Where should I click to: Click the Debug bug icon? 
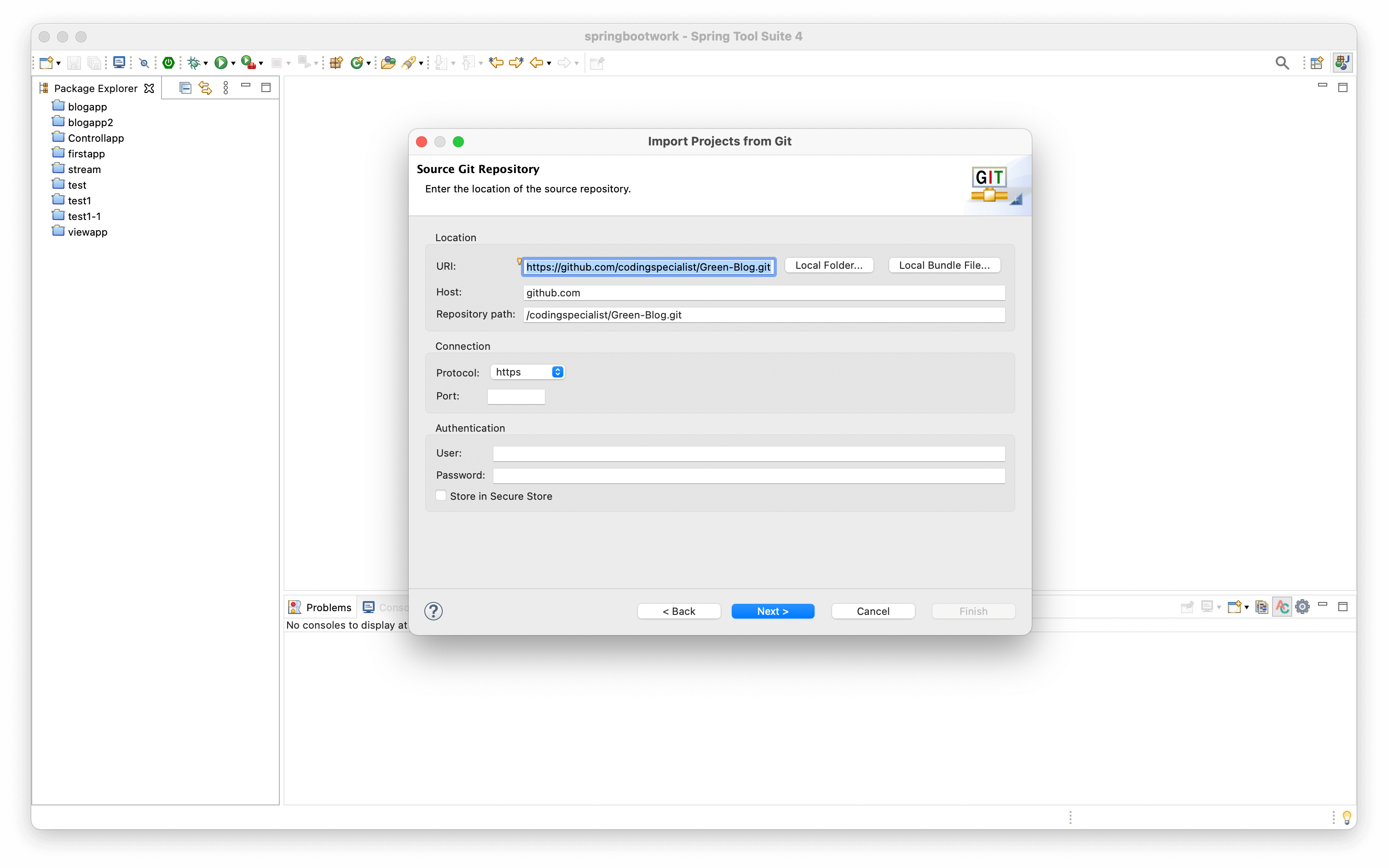(x=194, y=63)
